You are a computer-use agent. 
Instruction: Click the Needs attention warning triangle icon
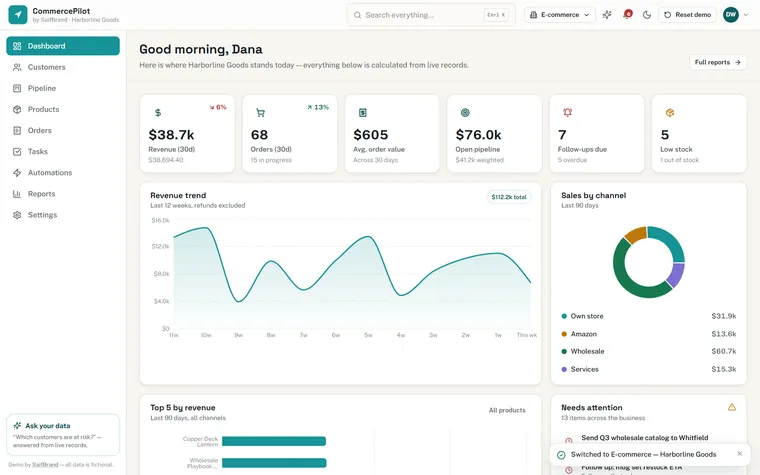pyautogui.click(x=731, y=407)
